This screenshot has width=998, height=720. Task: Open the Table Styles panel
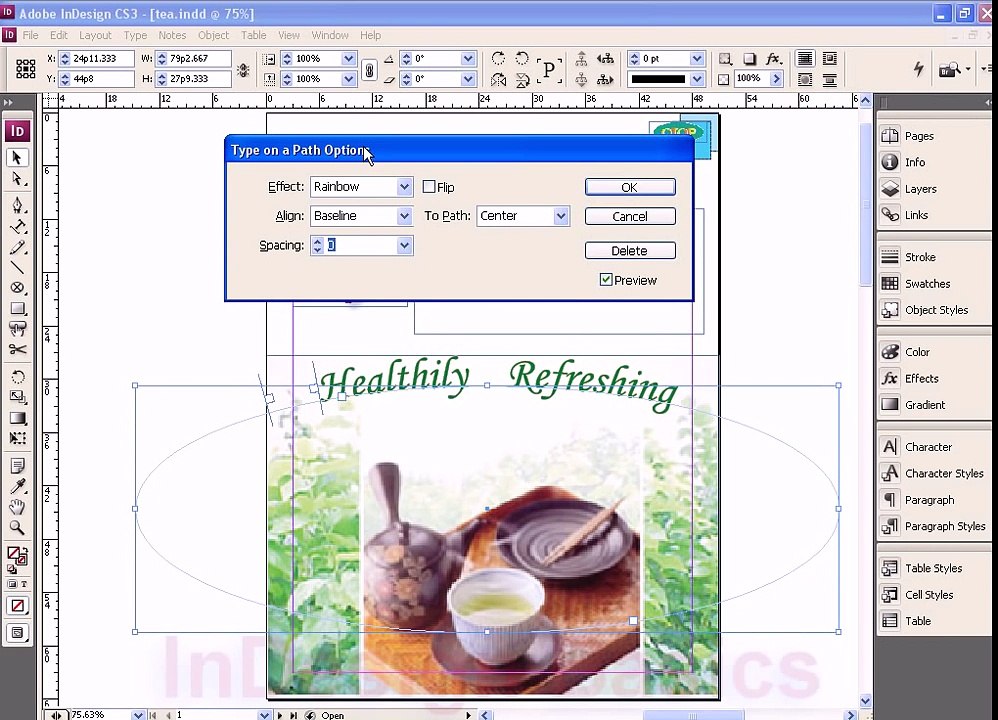click(933, 568)
